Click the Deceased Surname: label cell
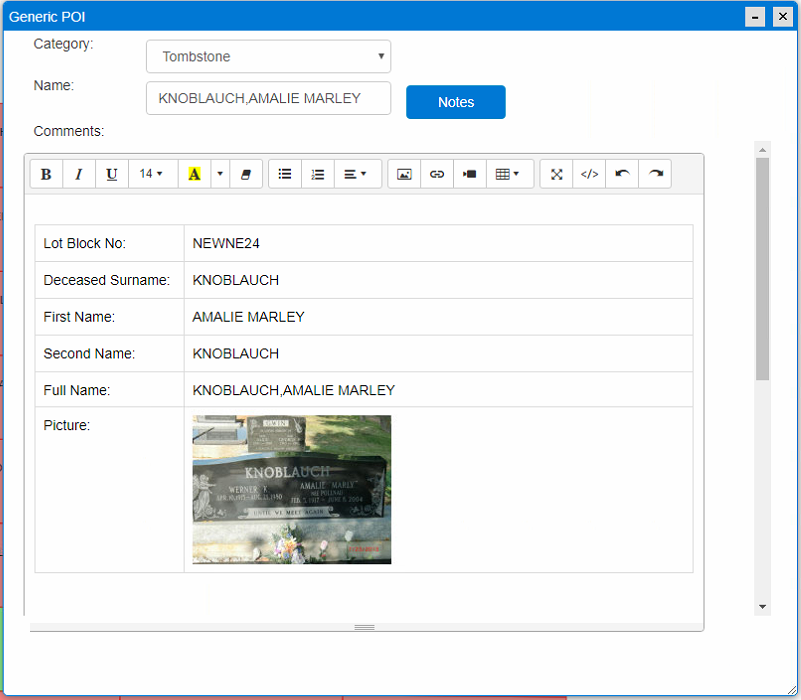Viewport: 801px width, 700px height. (x=109, y=280)
